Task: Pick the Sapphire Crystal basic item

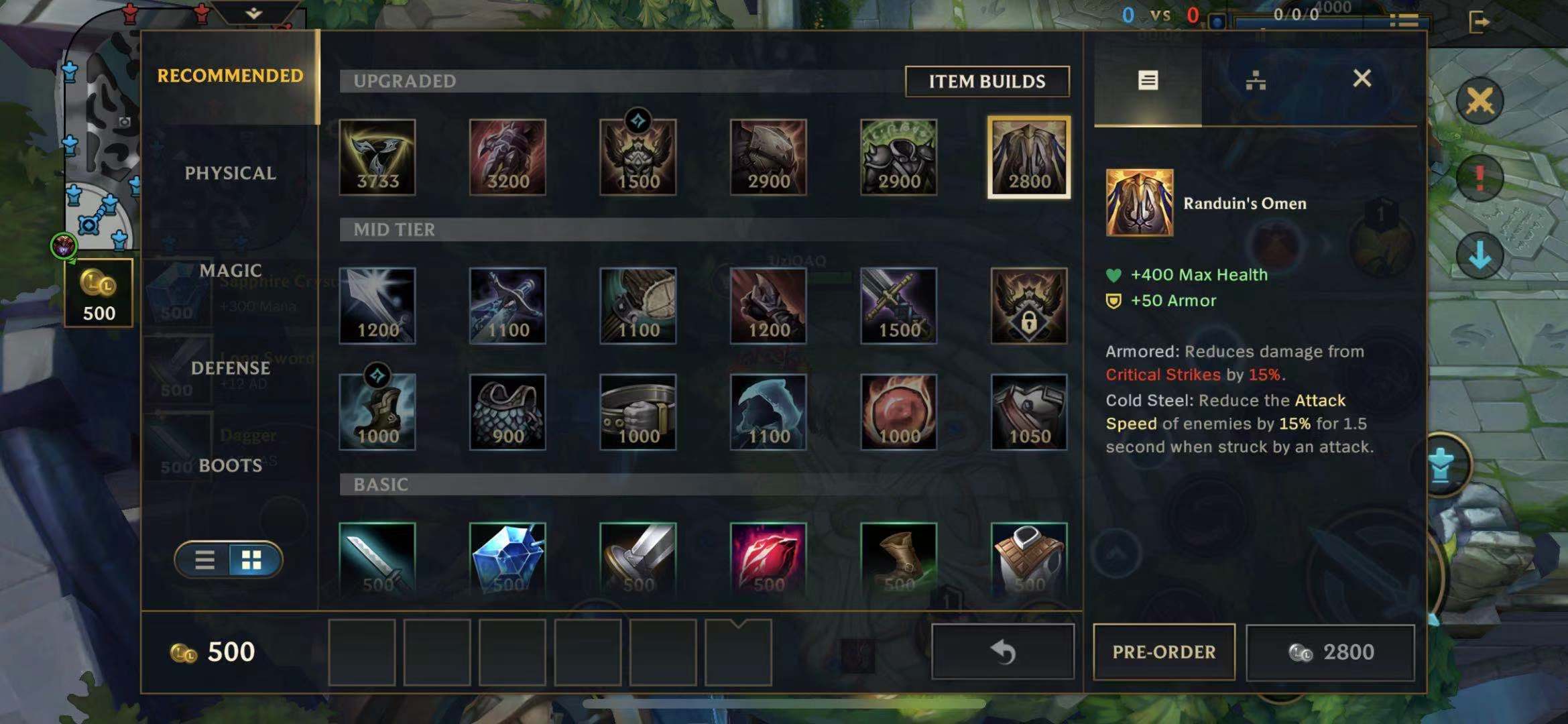Action: click(x=507, y=559)
